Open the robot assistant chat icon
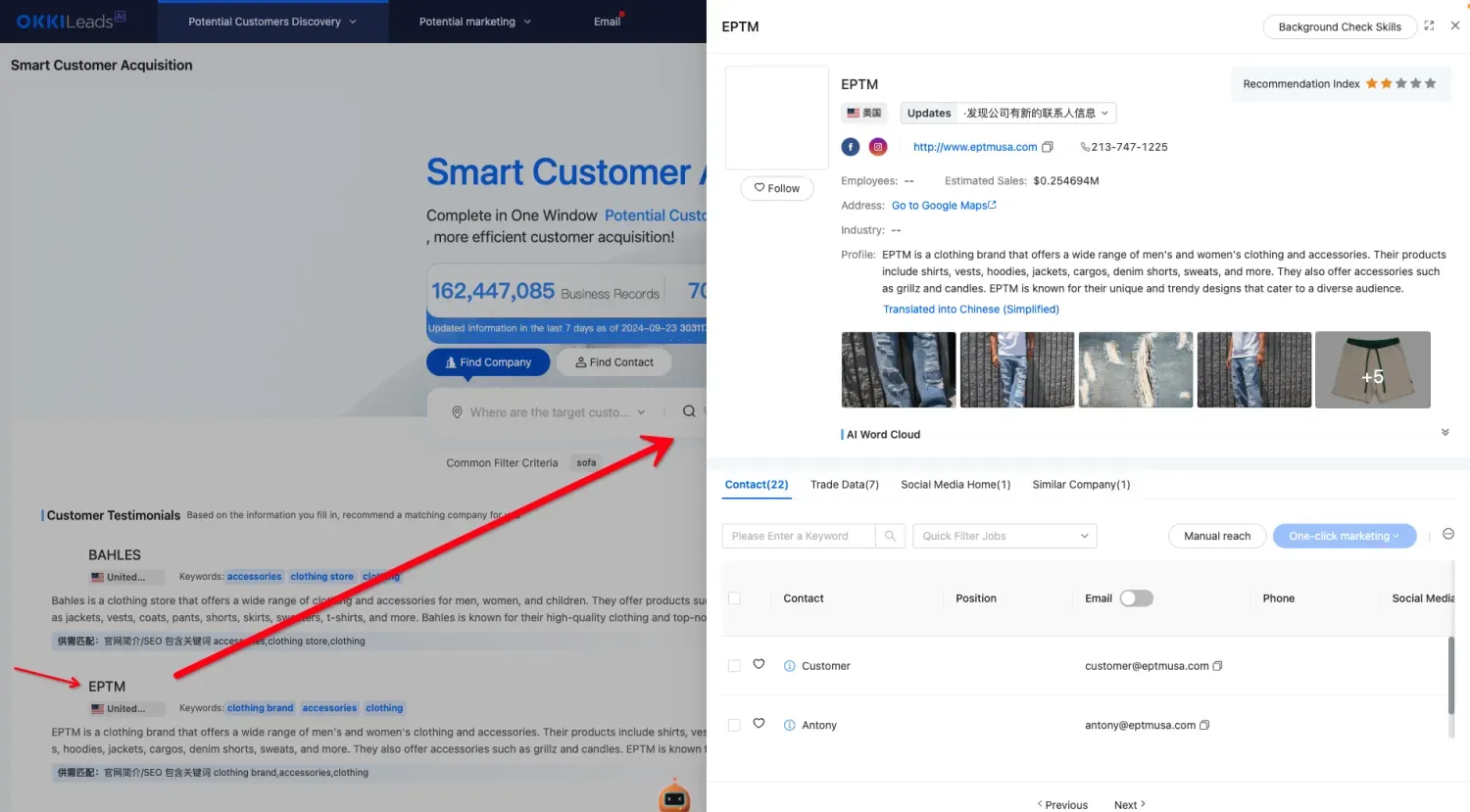Screen dimensions: 1470x812 pyautogui.click(x=674, y=796)
